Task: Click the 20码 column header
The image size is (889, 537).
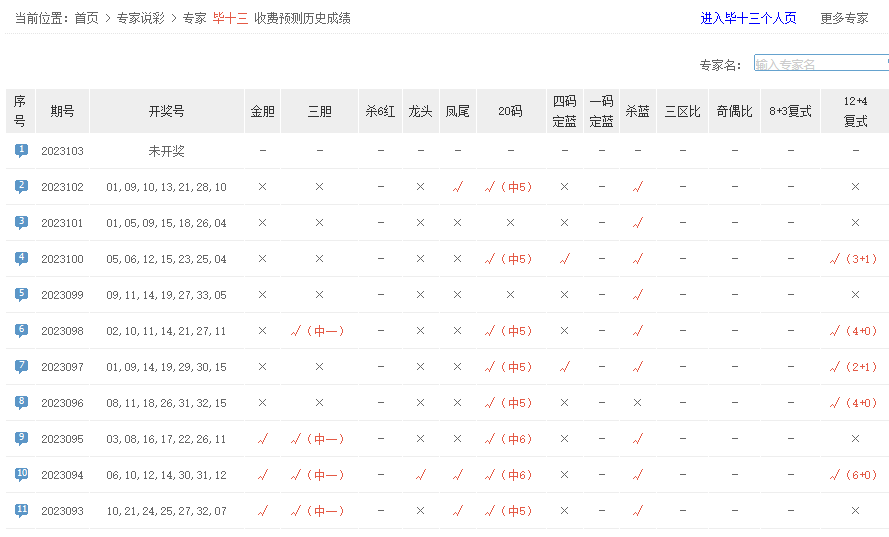Action: pyautogui.click(x=510, y=111)
